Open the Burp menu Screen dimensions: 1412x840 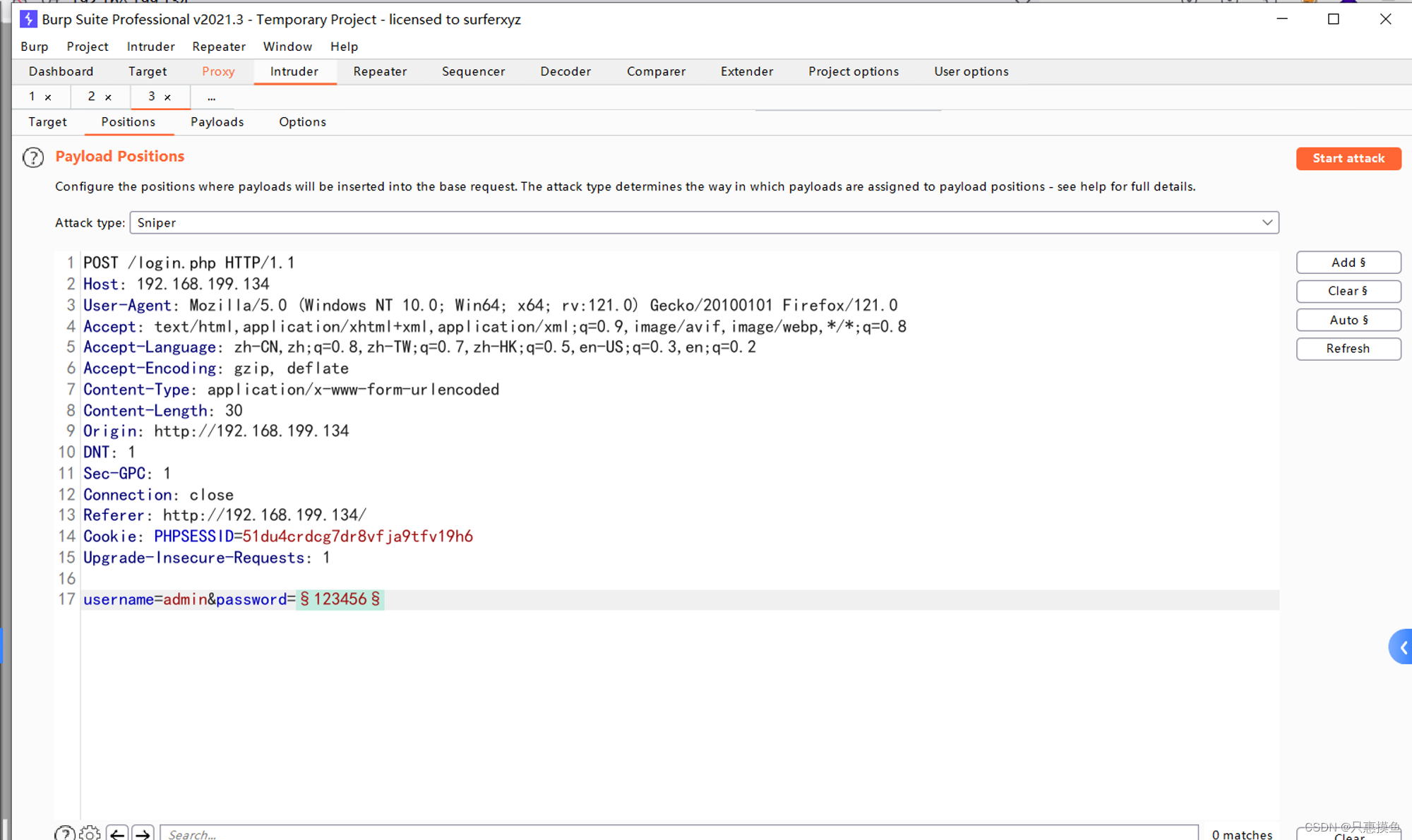tap(35, 47)
